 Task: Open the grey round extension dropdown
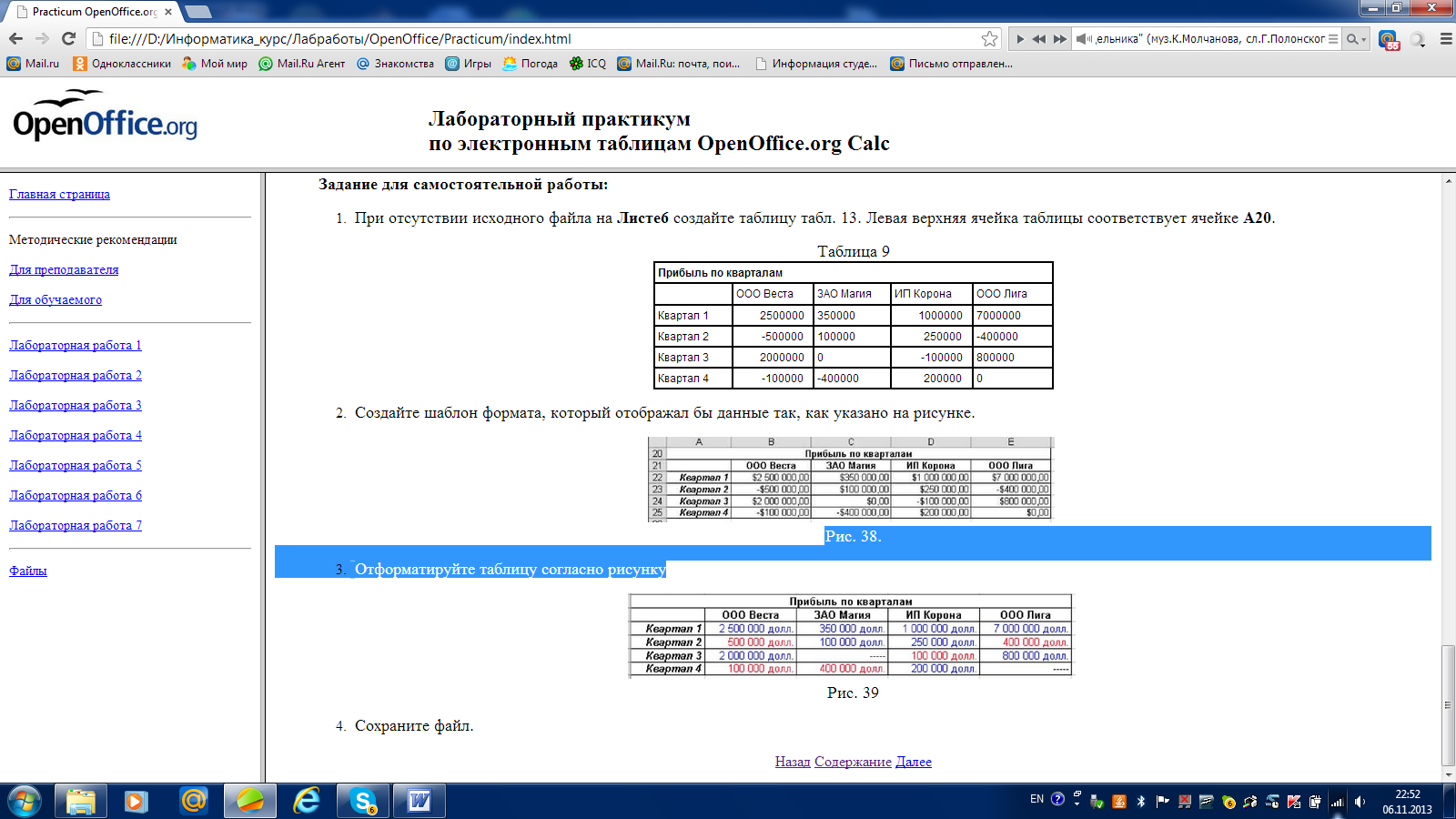pos(1418,39)
